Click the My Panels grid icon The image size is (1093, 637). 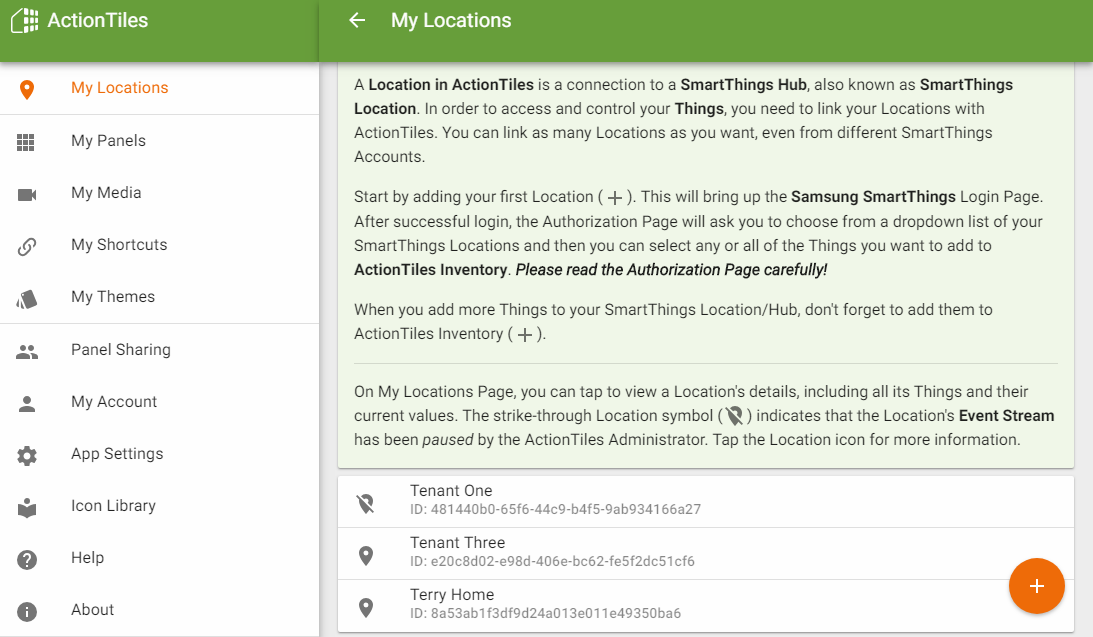click(26, 142)
